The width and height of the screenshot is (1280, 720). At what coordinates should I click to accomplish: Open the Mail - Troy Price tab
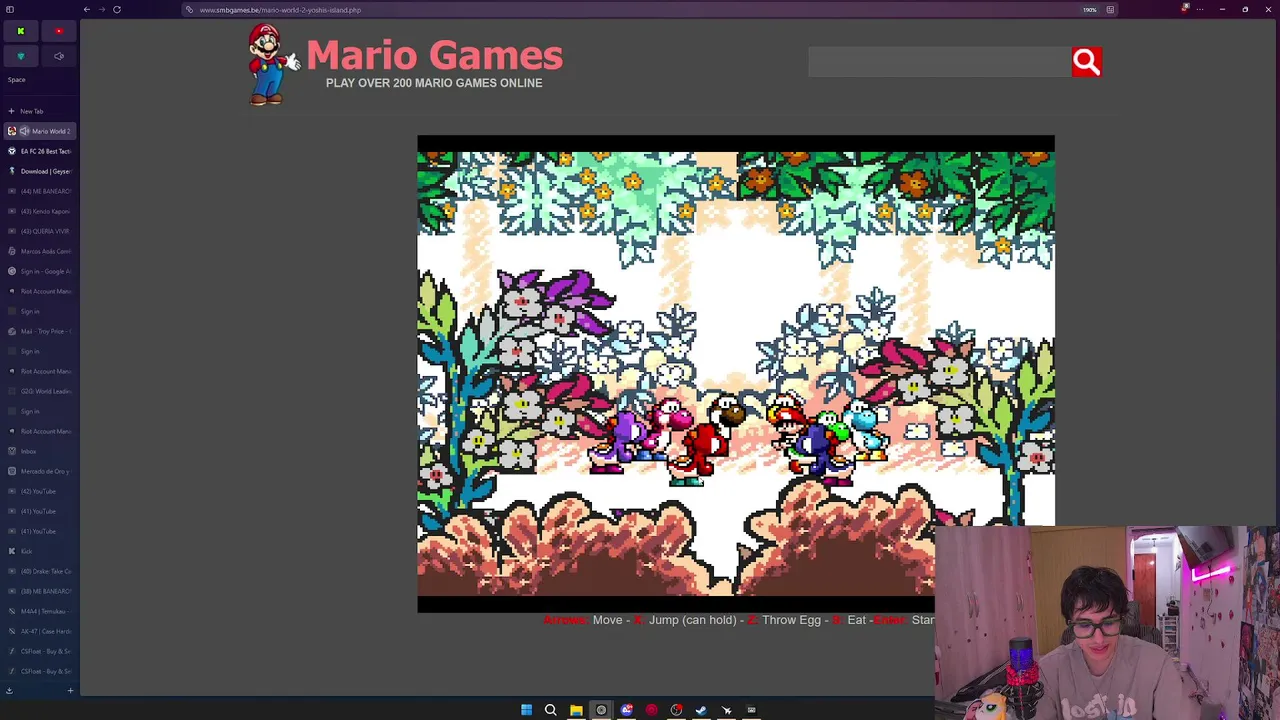point(40,331)
